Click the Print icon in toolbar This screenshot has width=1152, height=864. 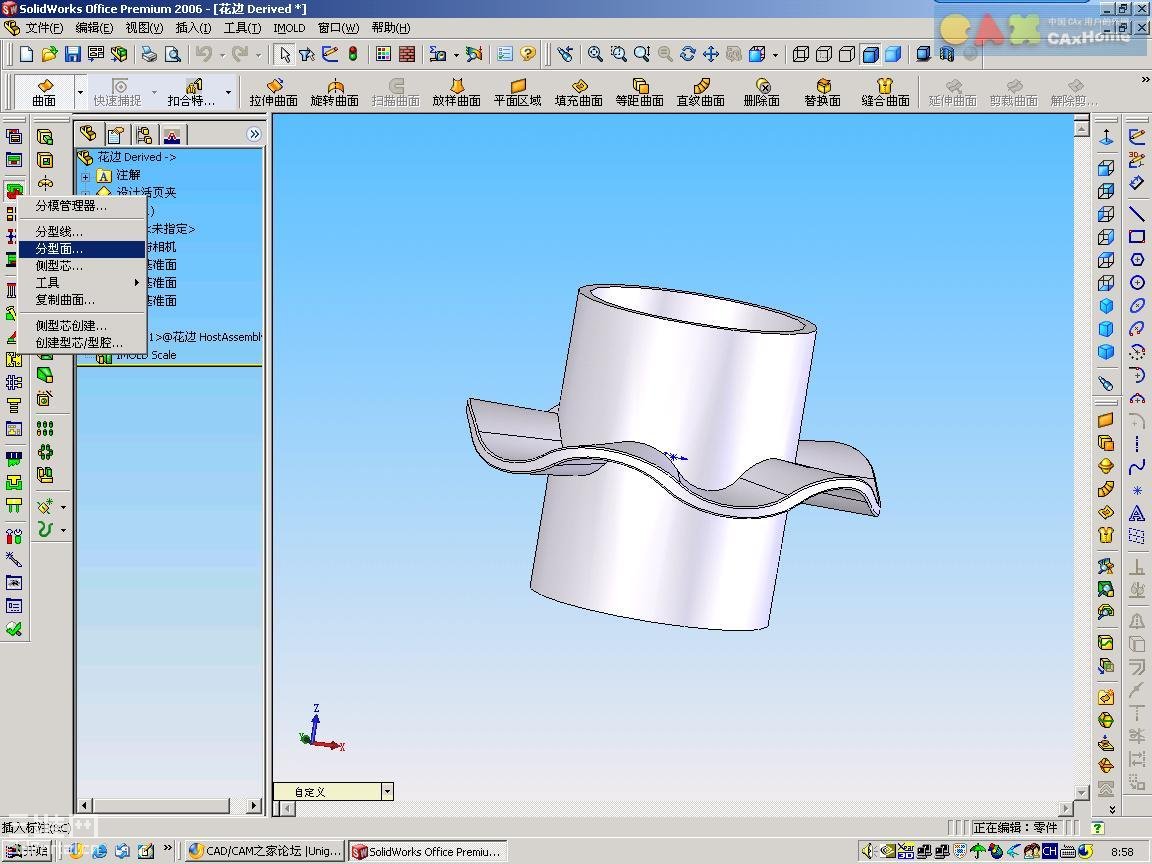click(x=149, y=54)
